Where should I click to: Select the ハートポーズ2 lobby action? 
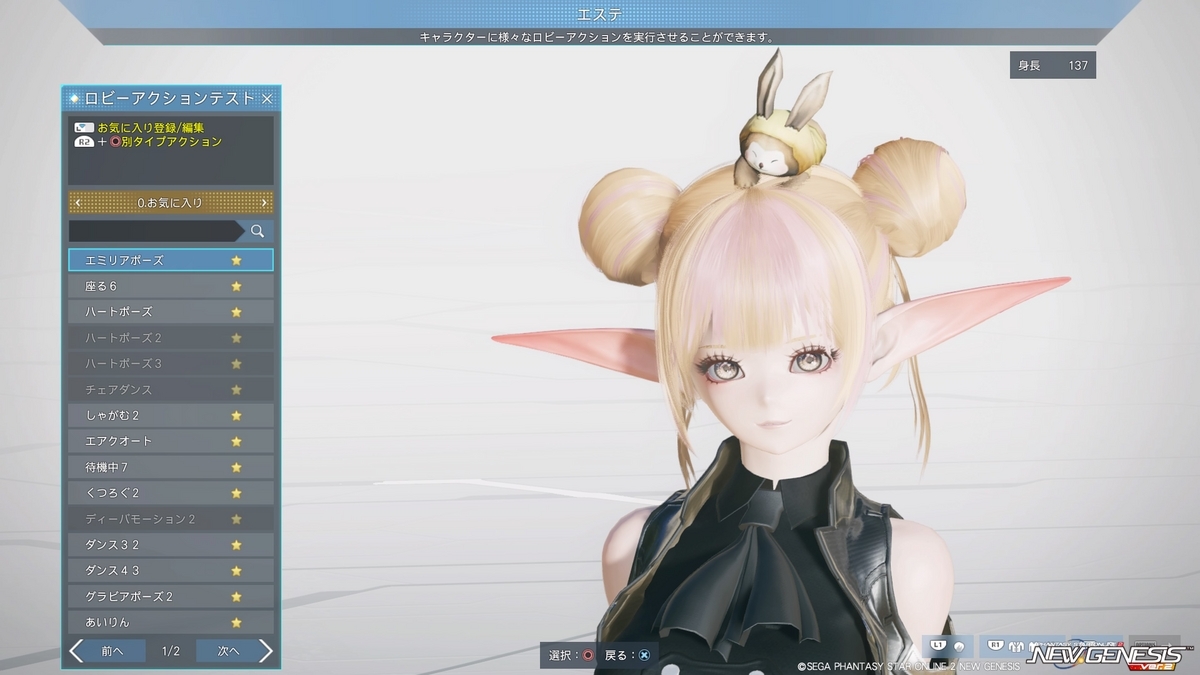point(171,338)
